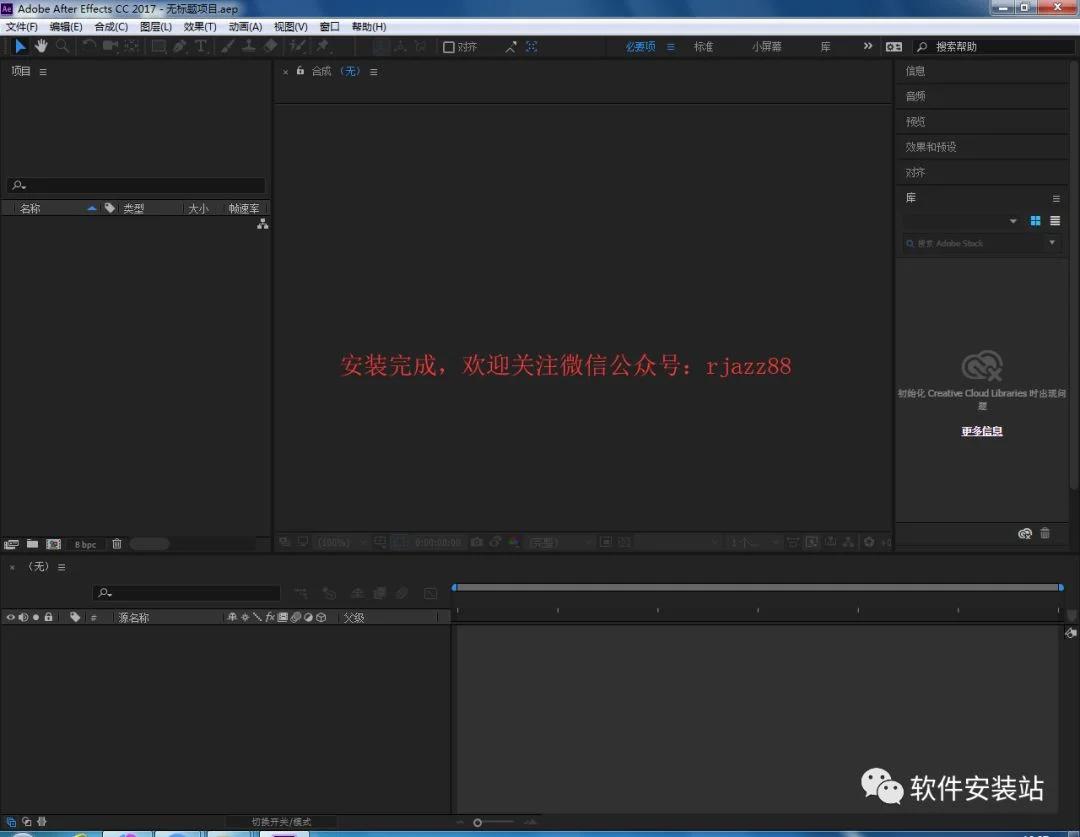
Task: Switch Library to list view
Action: pyautogui.click(x=1055, y=221)
